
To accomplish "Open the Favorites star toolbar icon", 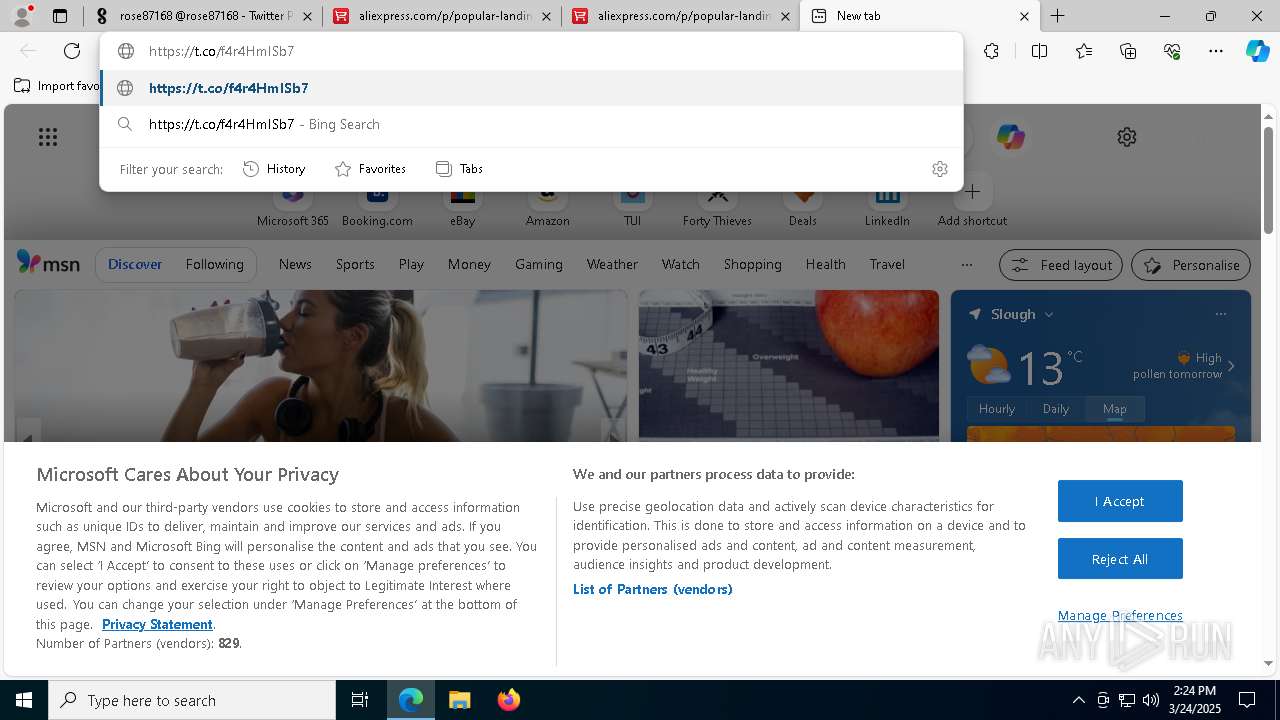I will click(x=1084, y=51).
